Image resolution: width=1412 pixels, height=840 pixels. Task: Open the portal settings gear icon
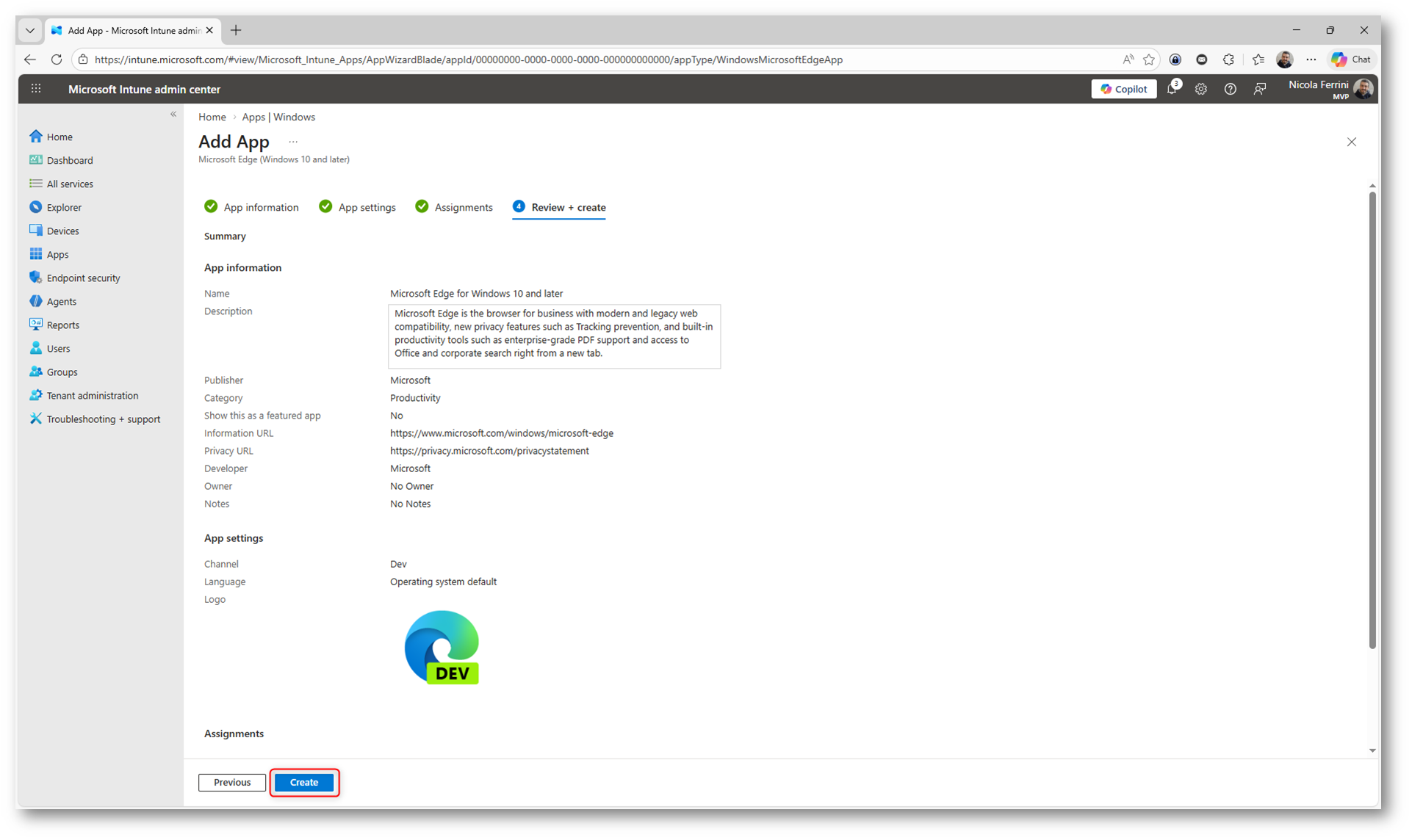[1200, 89]
